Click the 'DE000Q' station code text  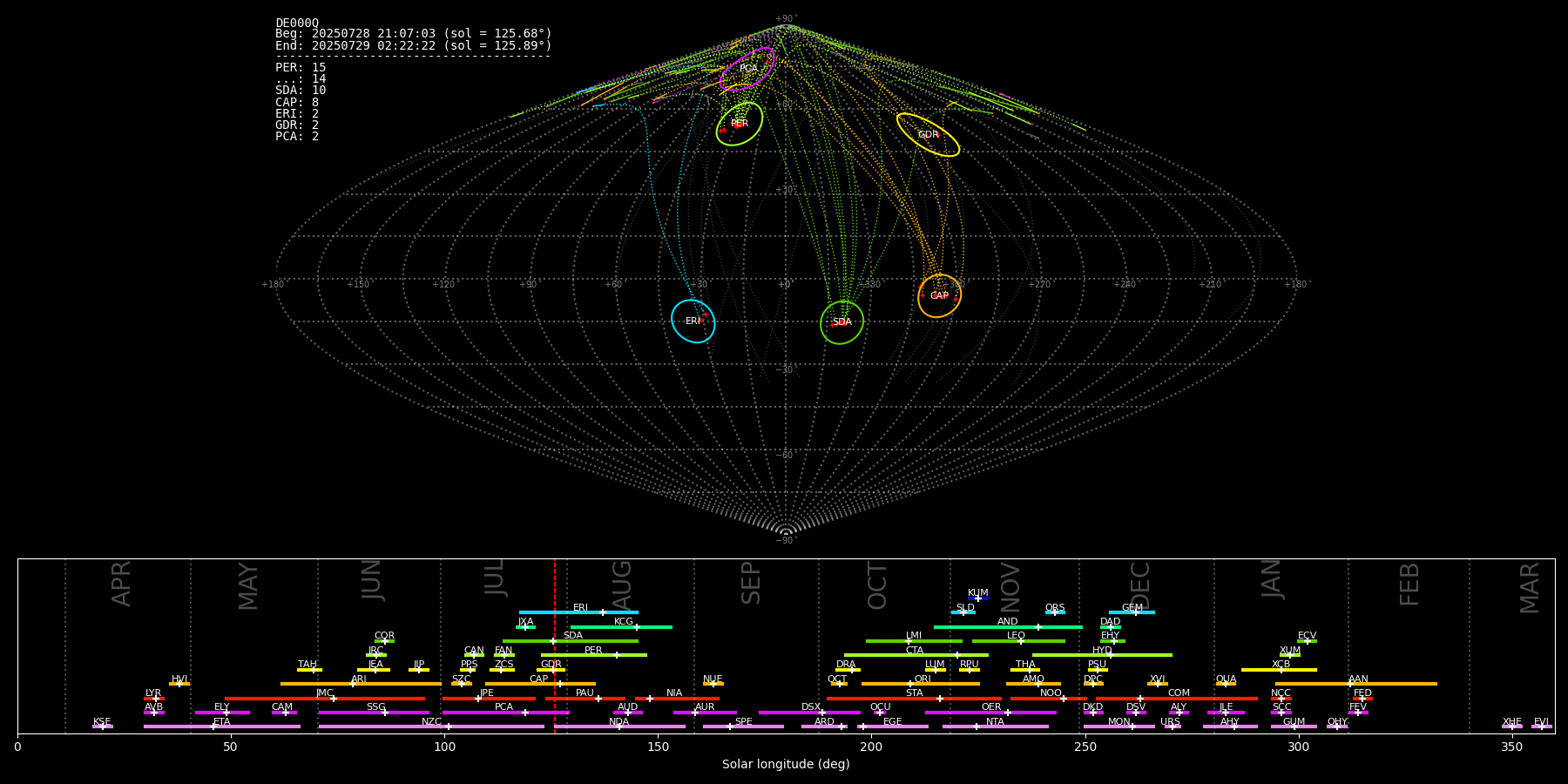point(297,23)
